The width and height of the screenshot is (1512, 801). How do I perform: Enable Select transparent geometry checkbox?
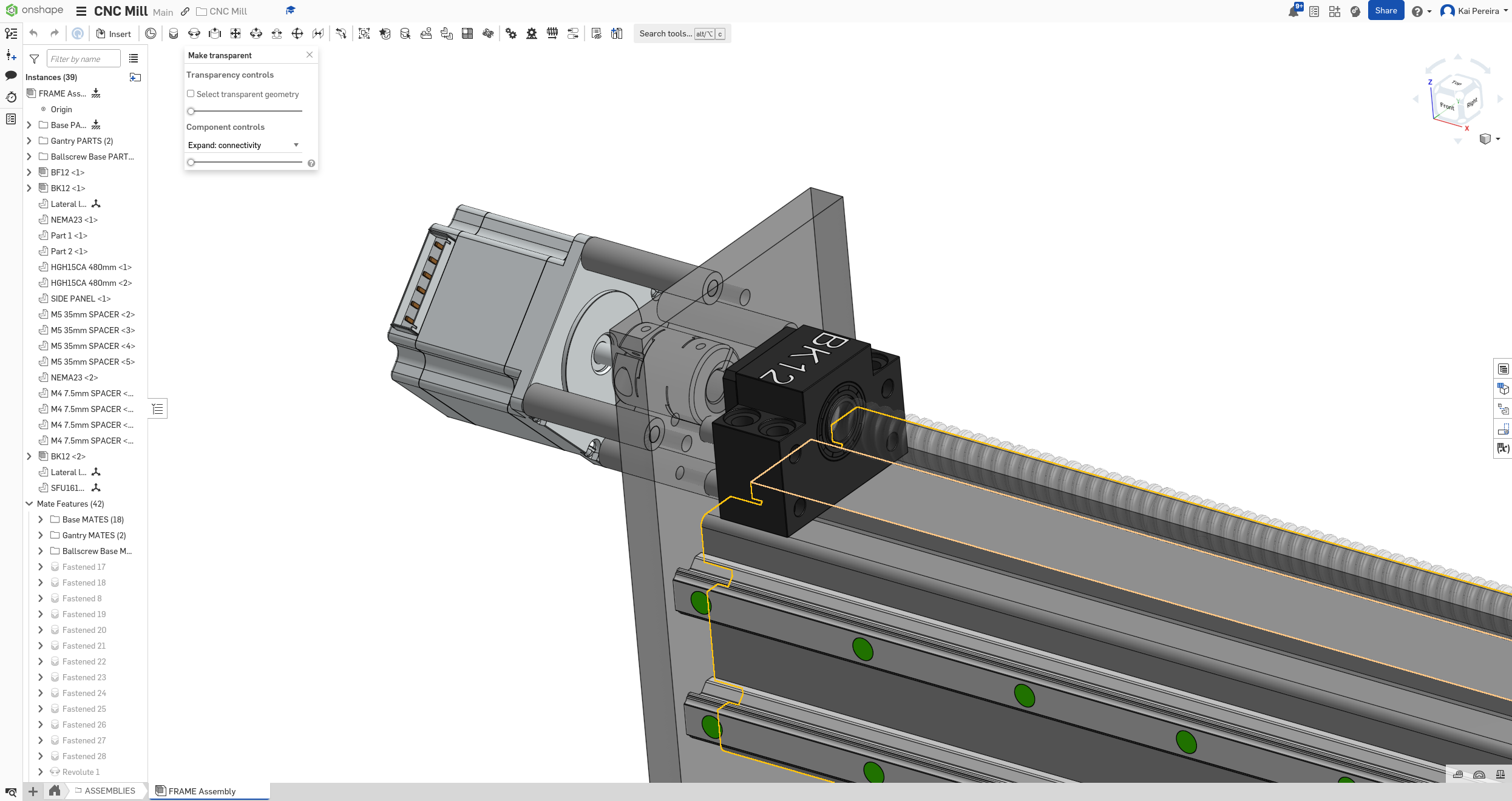coord(191,94)
